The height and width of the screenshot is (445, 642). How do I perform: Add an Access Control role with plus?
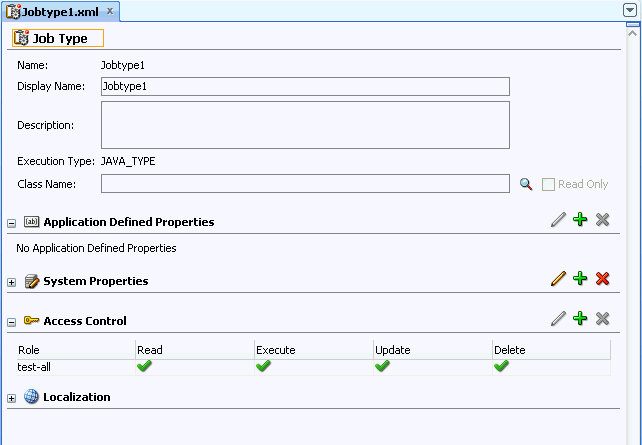[580, 318]
